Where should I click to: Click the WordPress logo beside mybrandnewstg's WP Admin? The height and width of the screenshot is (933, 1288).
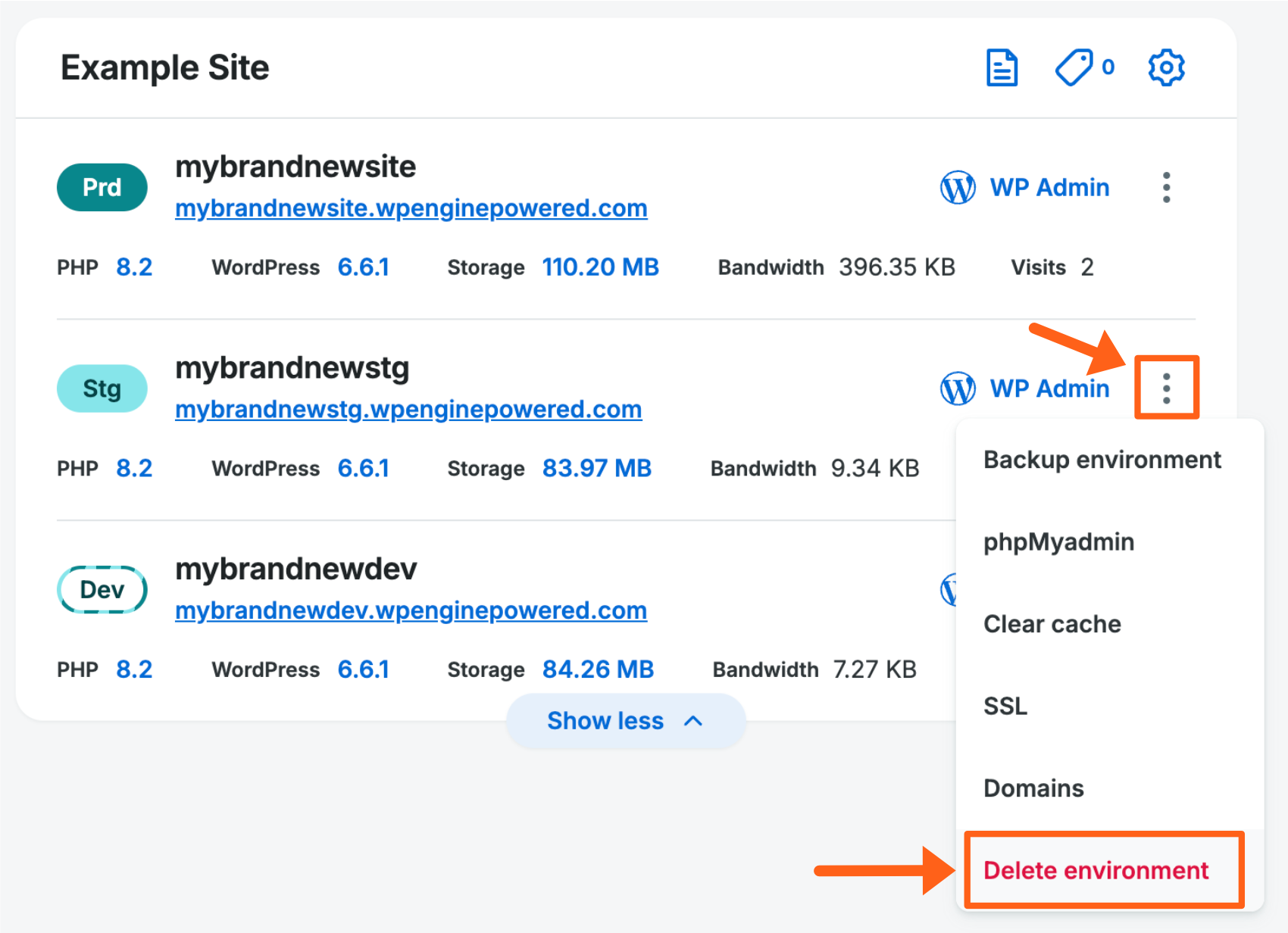click(x=957, y=388)
